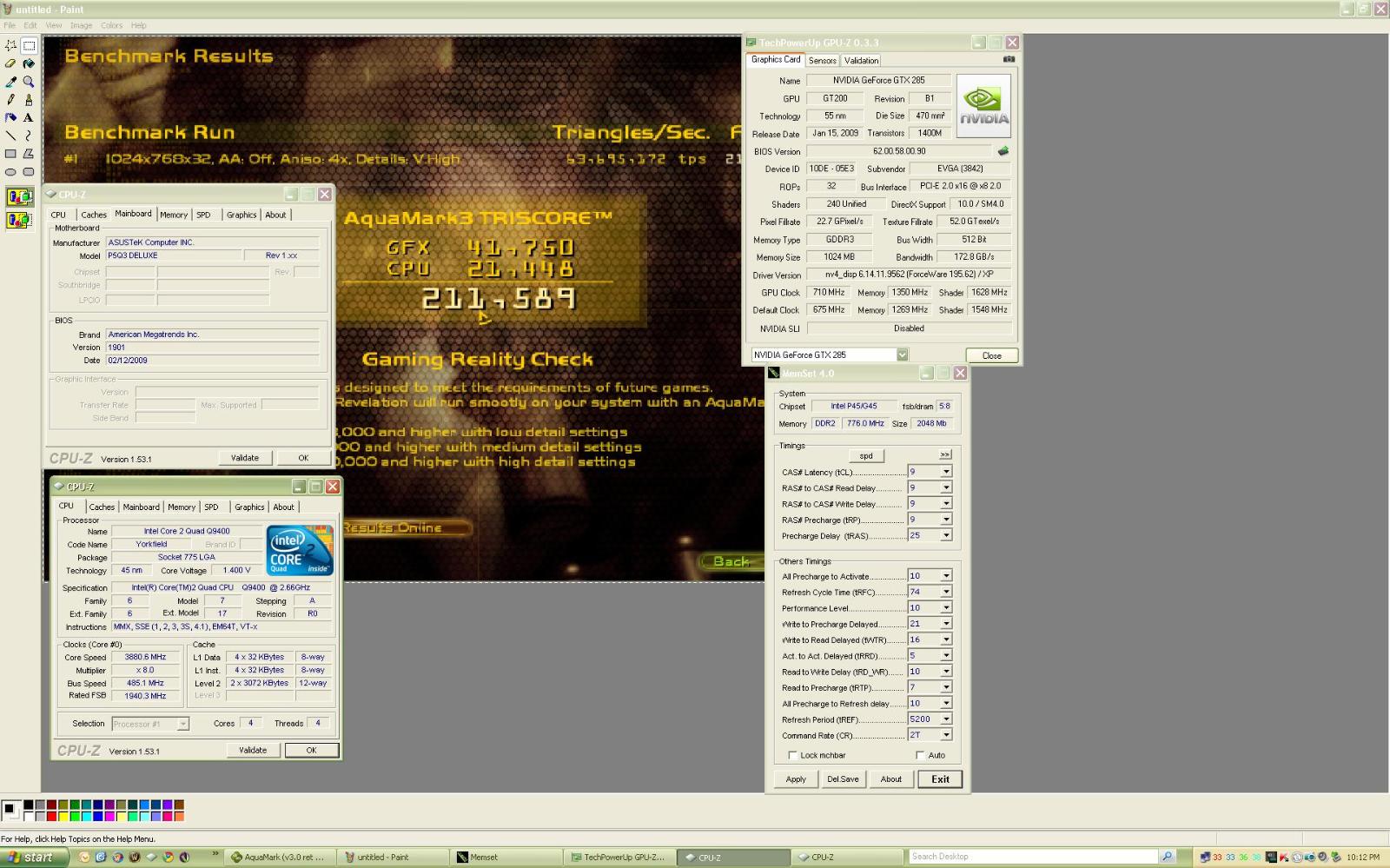This screenshot has height=868, width=1390.
Task: Open the Refresh Period (tREF) dropdown
Action: pos(946,719)
